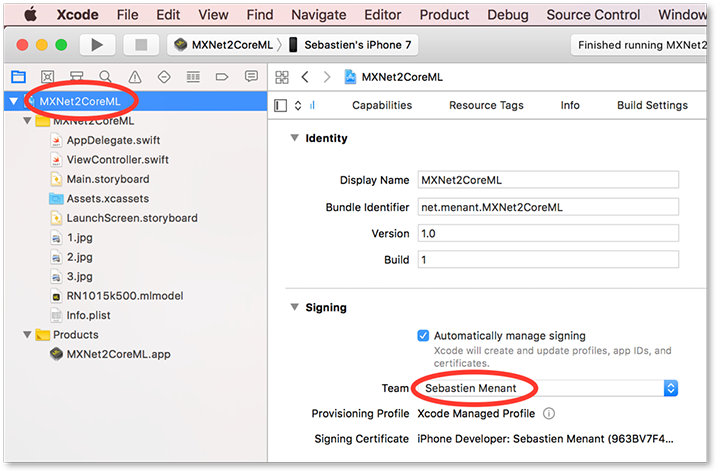Screen dimensions: 716x471
Task: Go forward in editor history
Action: coord(326,77)
